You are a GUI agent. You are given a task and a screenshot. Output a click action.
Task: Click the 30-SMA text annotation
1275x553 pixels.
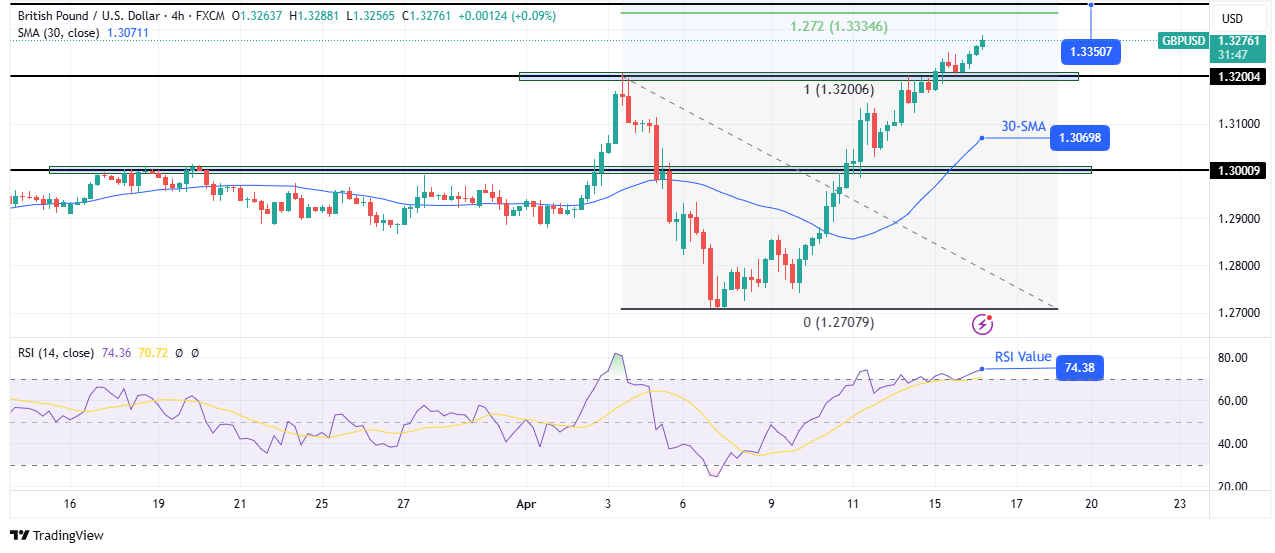tap(1022, 127)
